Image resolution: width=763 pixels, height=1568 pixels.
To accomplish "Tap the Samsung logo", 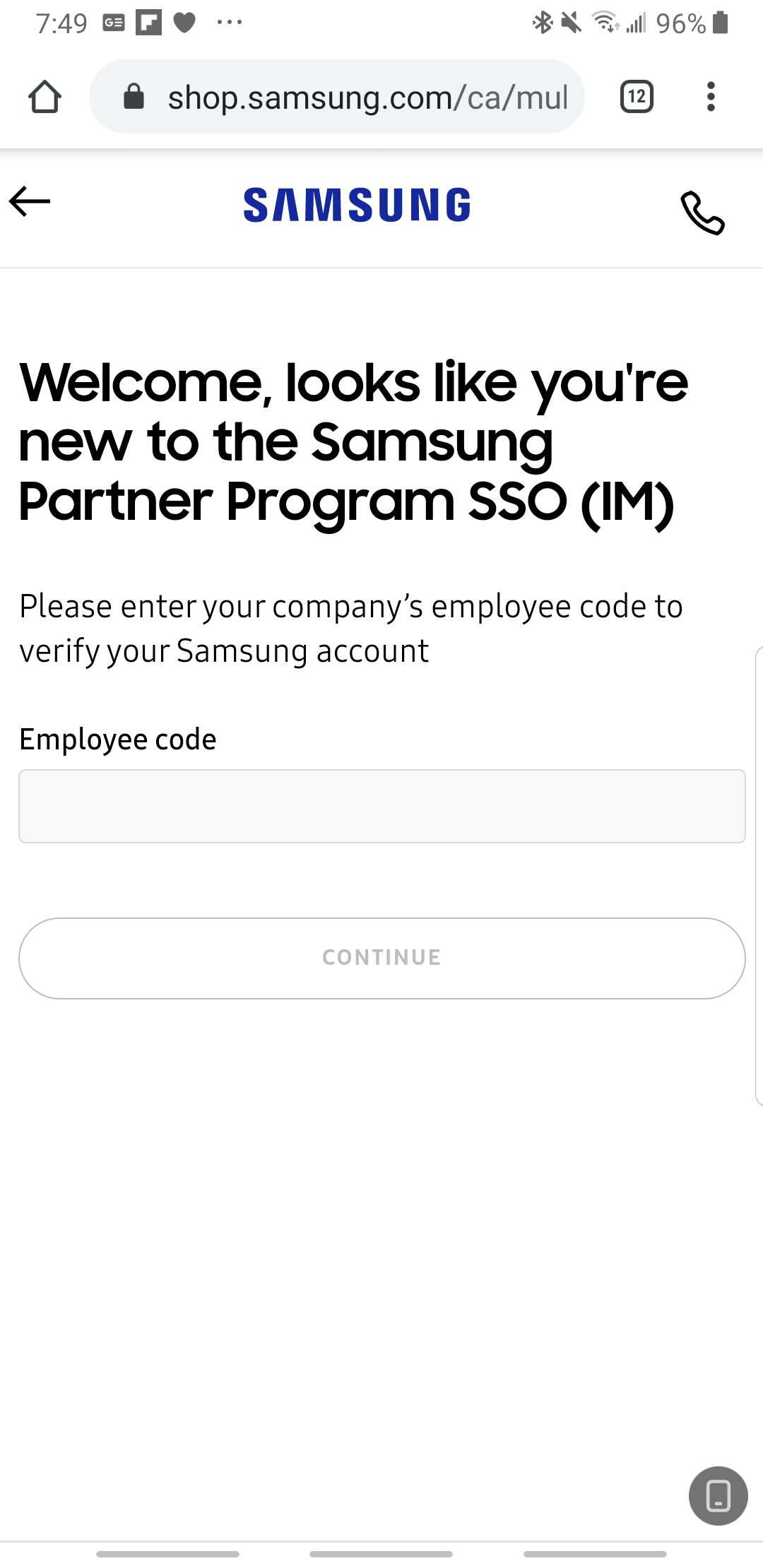I will pyautogui.click(x=356, y=205).
